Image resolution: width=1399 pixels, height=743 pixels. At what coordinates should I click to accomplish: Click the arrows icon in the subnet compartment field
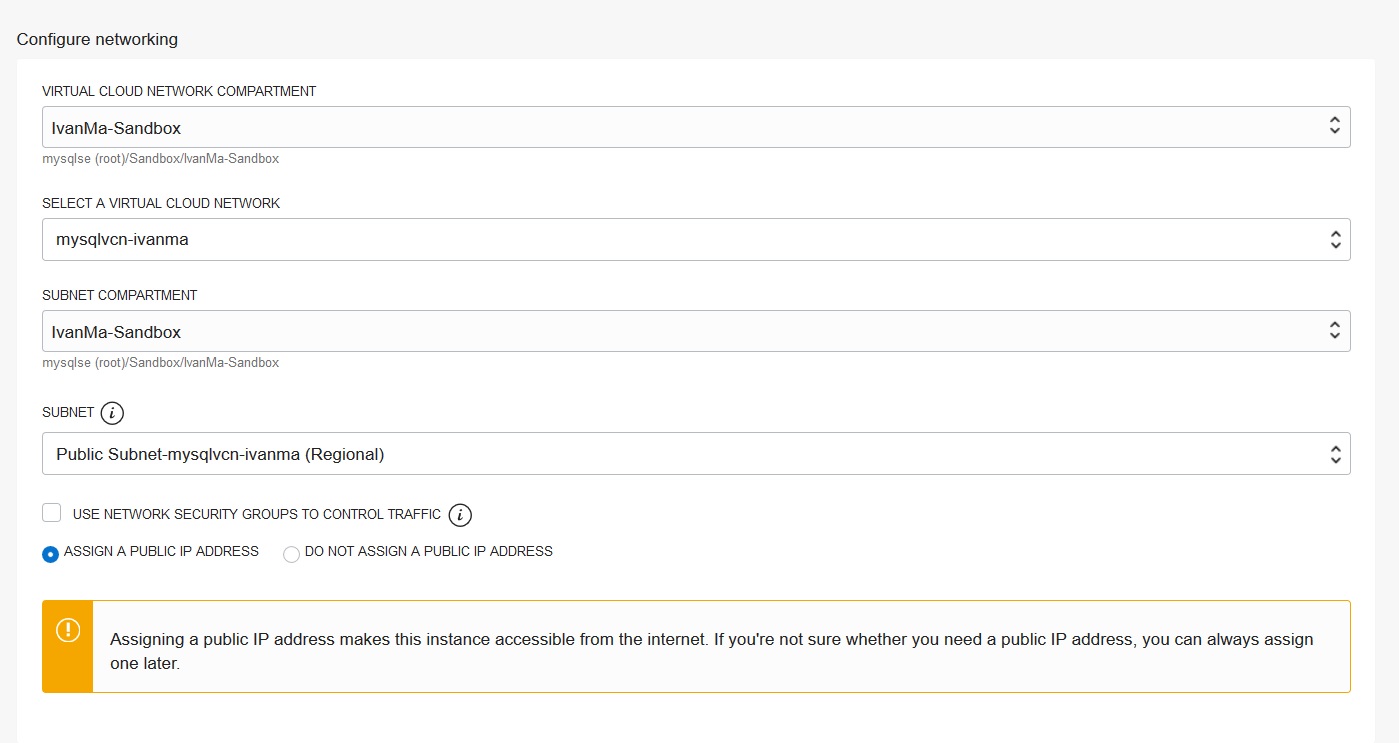tap(1334, 331)
